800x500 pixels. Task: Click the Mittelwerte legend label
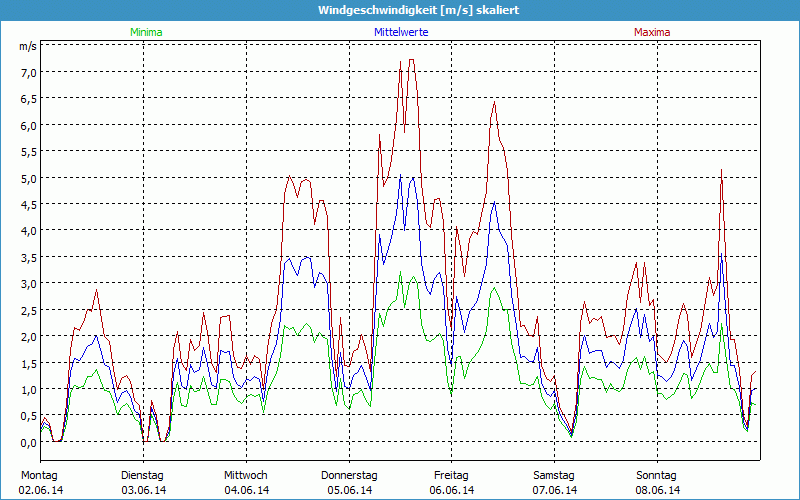(401, 32)
